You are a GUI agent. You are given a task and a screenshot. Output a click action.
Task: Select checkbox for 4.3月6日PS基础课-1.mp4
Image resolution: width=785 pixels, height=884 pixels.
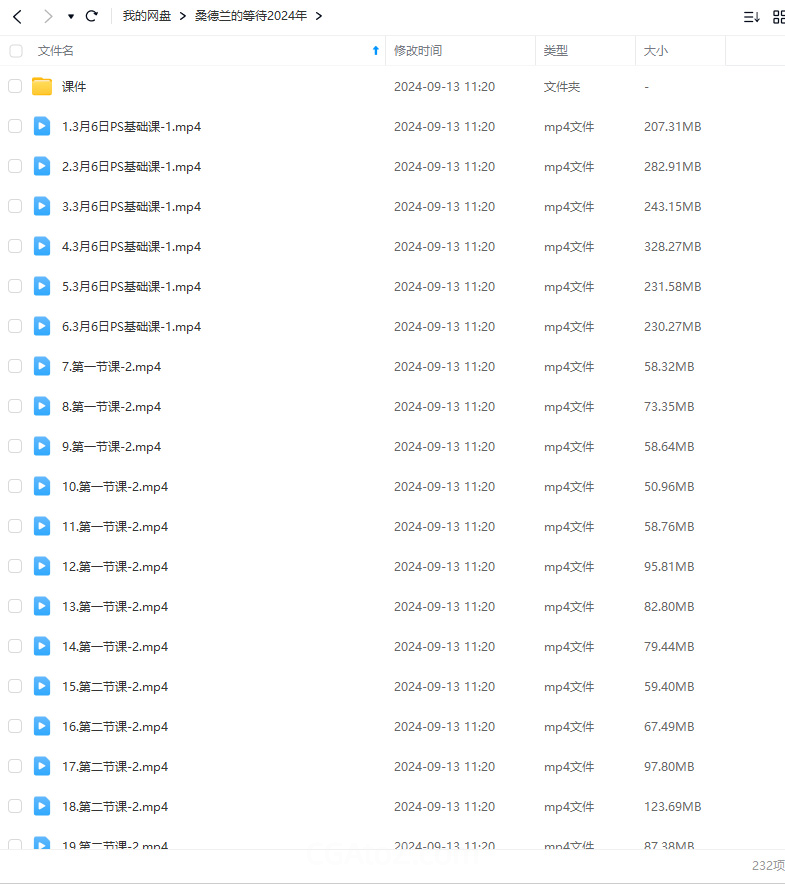15,247
